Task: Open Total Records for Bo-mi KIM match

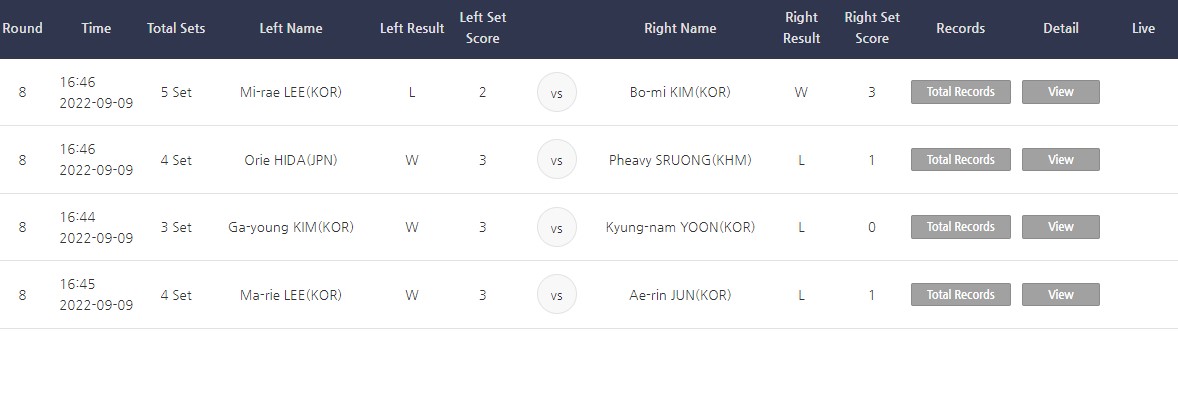Action: tap(960, 92)
